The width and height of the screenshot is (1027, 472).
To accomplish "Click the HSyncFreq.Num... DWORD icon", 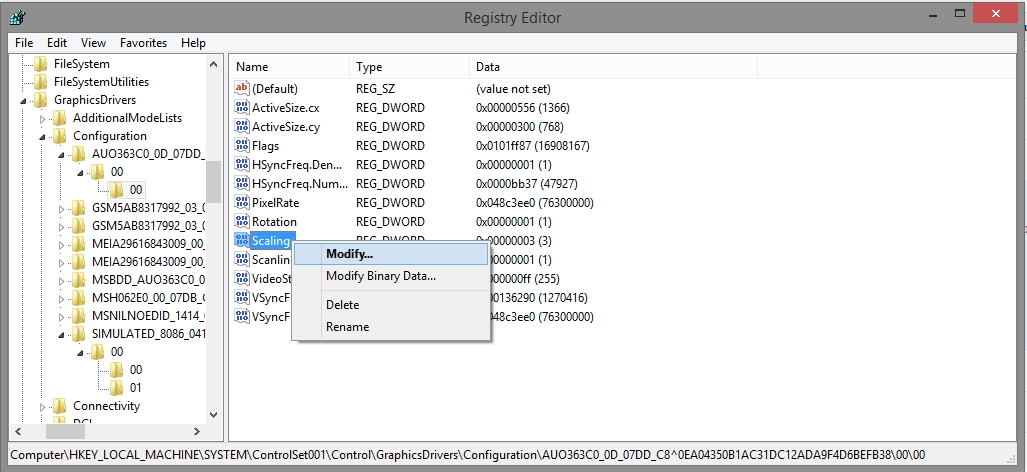I will coord(242,183).
